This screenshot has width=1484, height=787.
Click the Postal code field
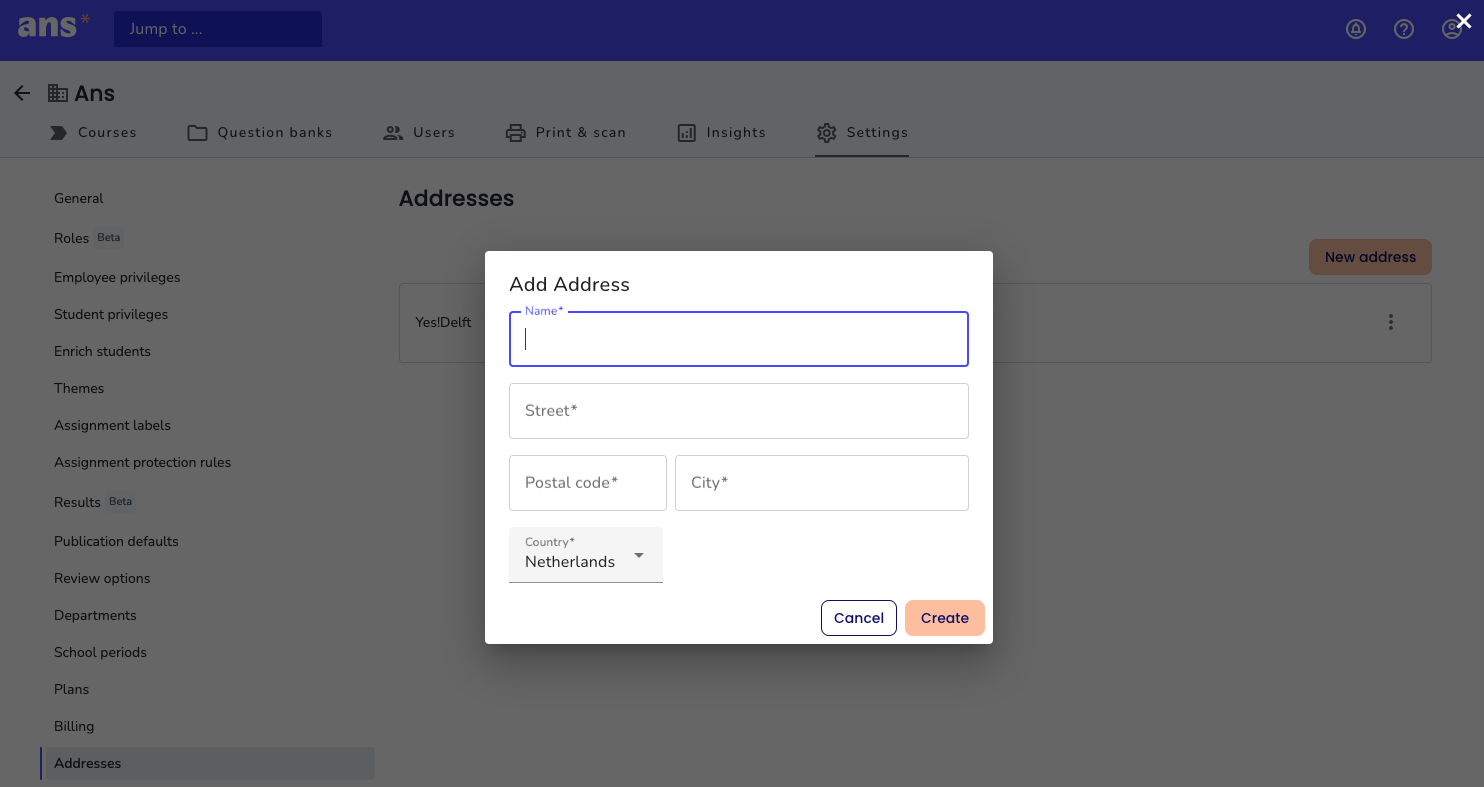(x=588, y=483)
